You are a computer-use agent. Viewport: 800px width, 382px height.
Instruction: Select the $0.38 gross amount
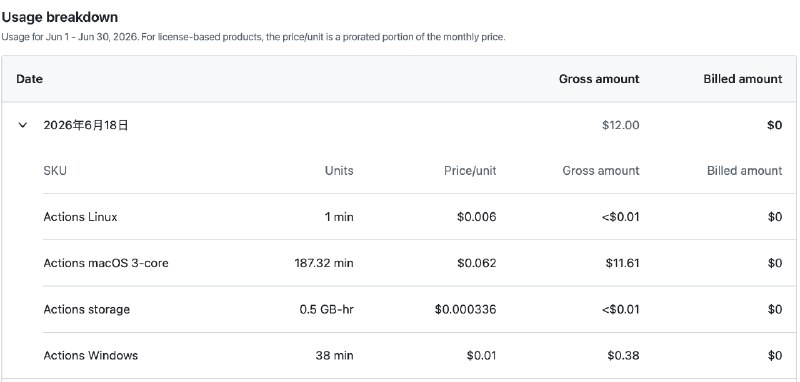pos(623,355)
